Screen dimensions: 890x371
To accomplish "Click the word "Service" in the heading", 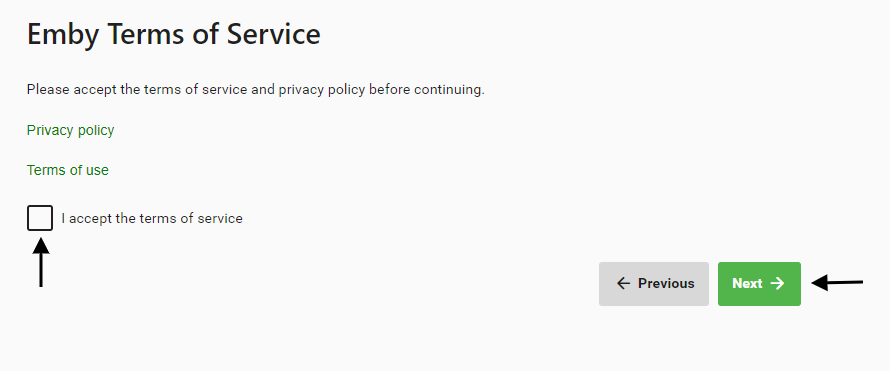I will pos(274,35).
